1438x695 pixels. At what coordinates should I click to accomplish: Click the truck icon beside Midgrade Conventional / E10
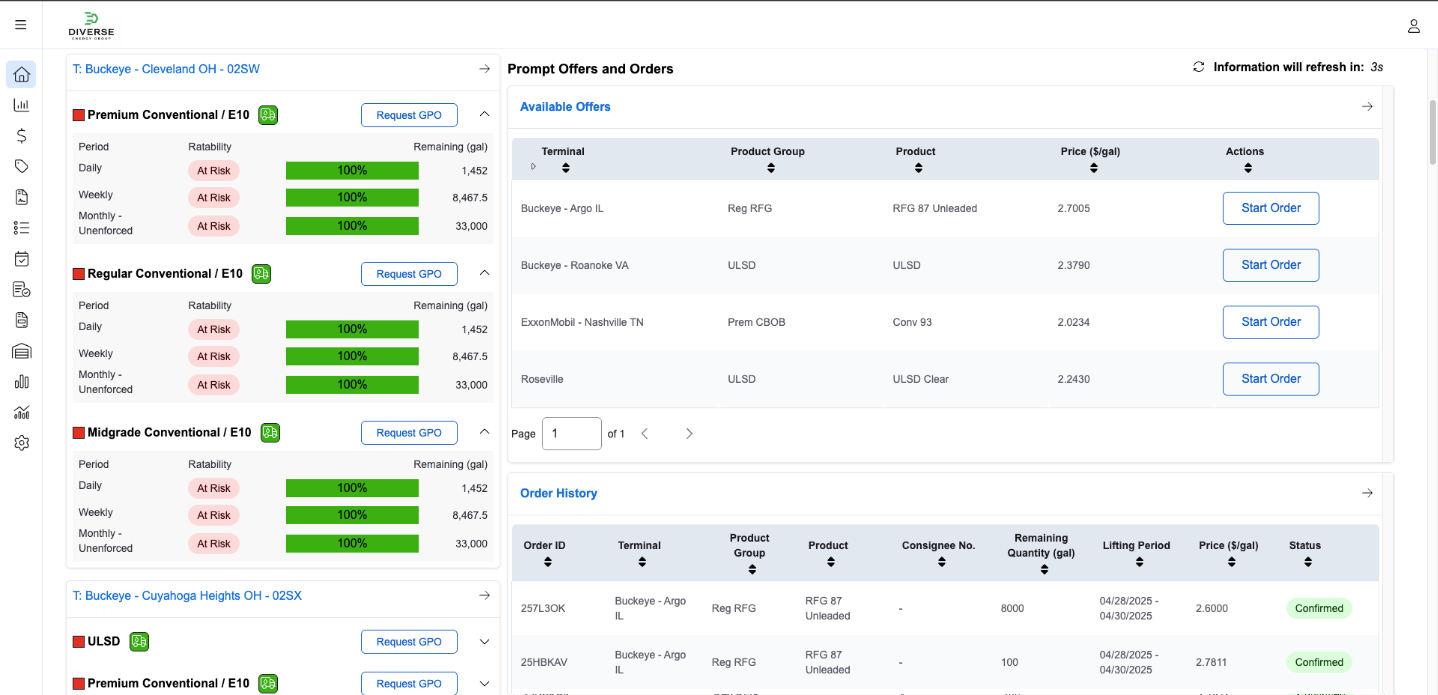click(x=270, y=432)
